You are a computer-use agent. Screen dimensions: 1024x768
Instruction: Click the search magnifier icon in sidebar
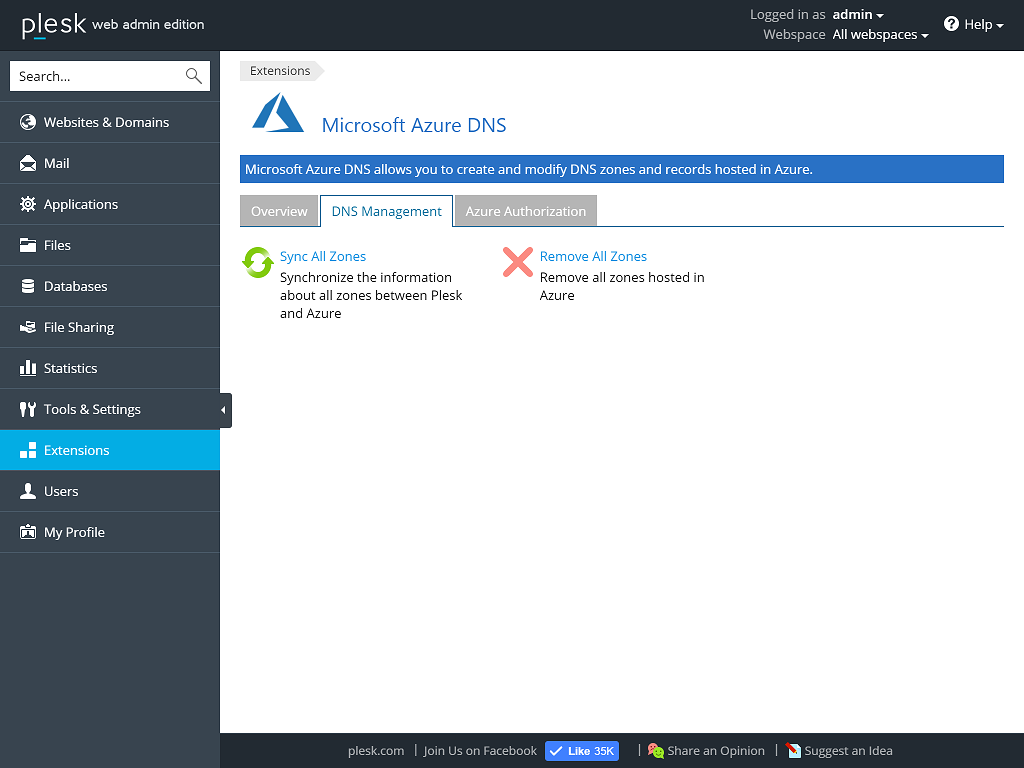[194, 76]
